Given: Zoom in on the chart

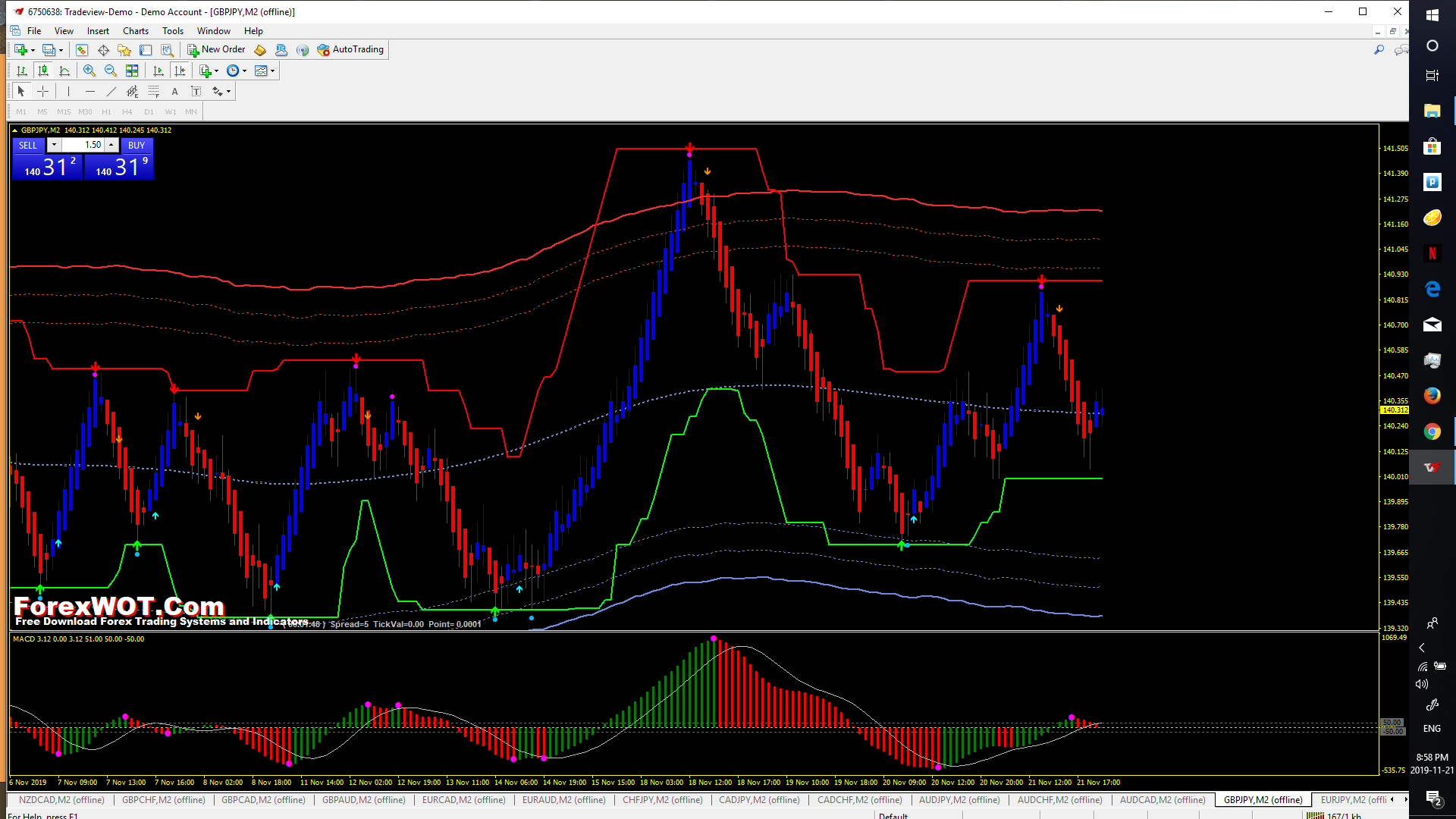Looking at the screenshot, I should point(89,71).
